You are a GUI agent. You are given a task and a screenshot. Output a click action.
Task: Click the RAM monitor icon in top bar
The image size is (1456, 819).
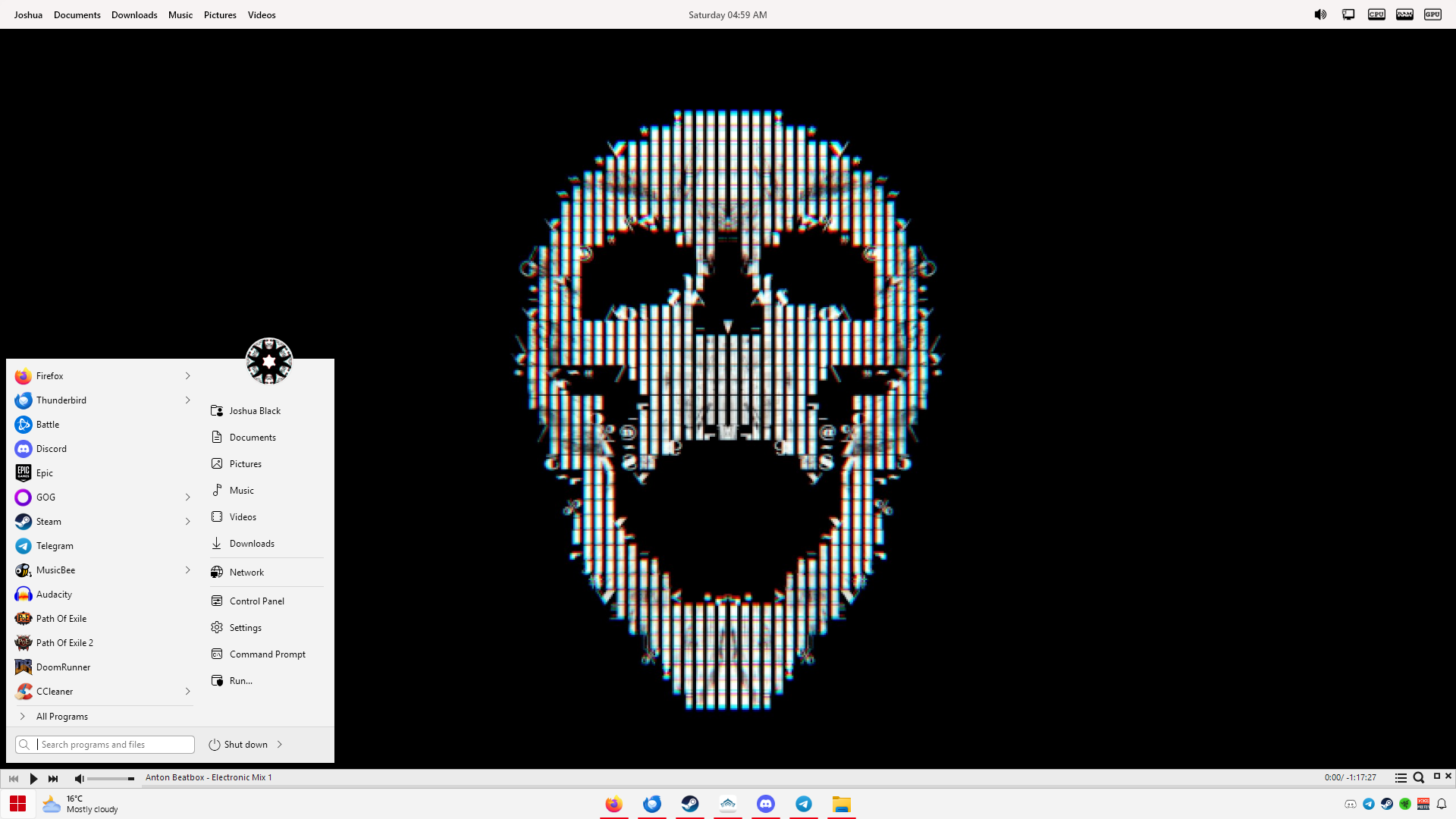1404,14
